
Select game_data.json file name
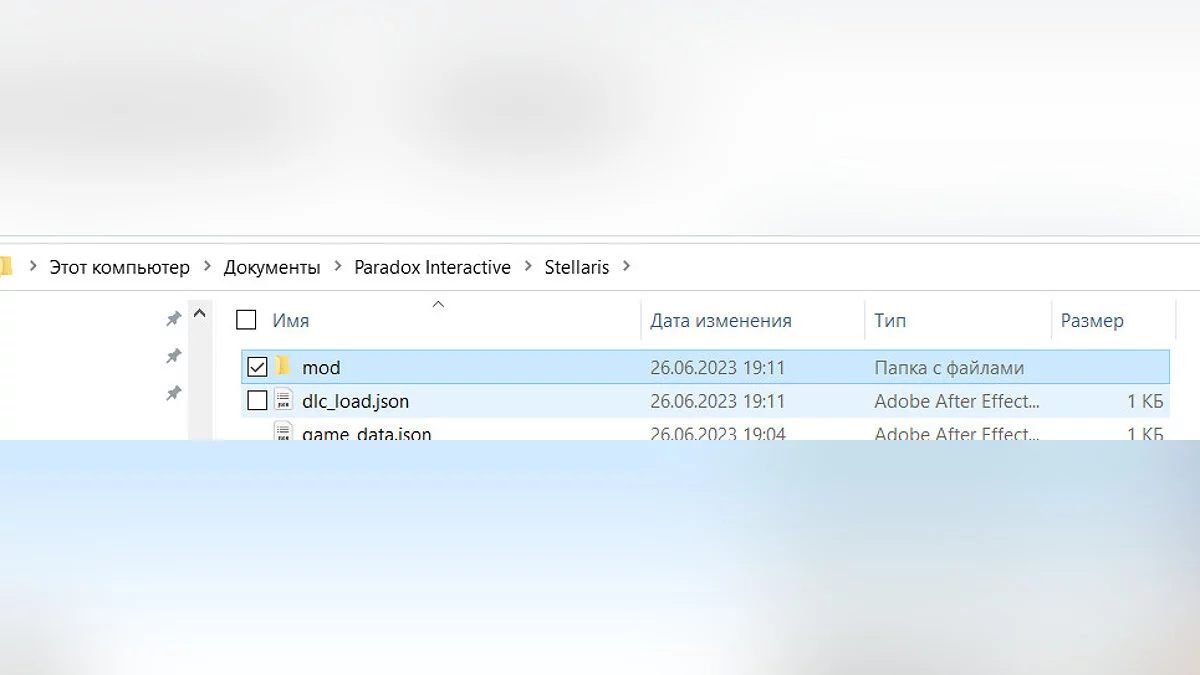367,434
